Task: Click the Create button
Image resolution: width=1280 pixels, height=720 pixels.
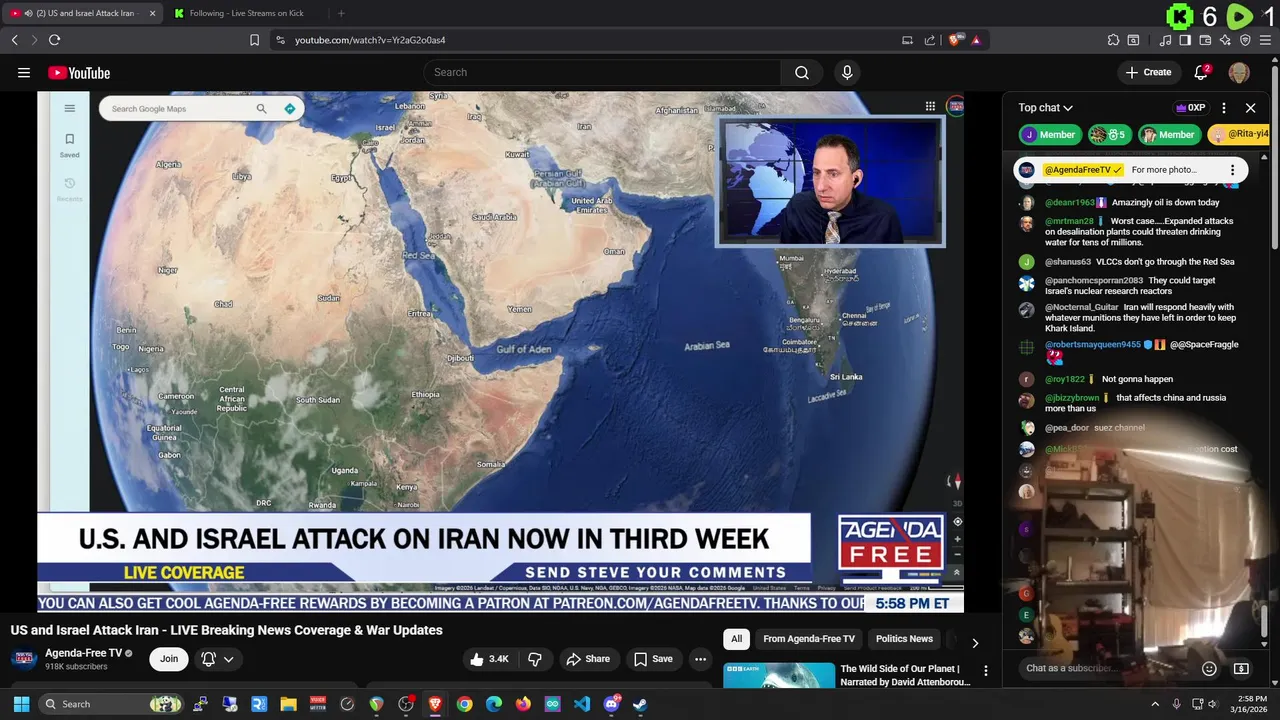Action: click(x=1148, y=72)
